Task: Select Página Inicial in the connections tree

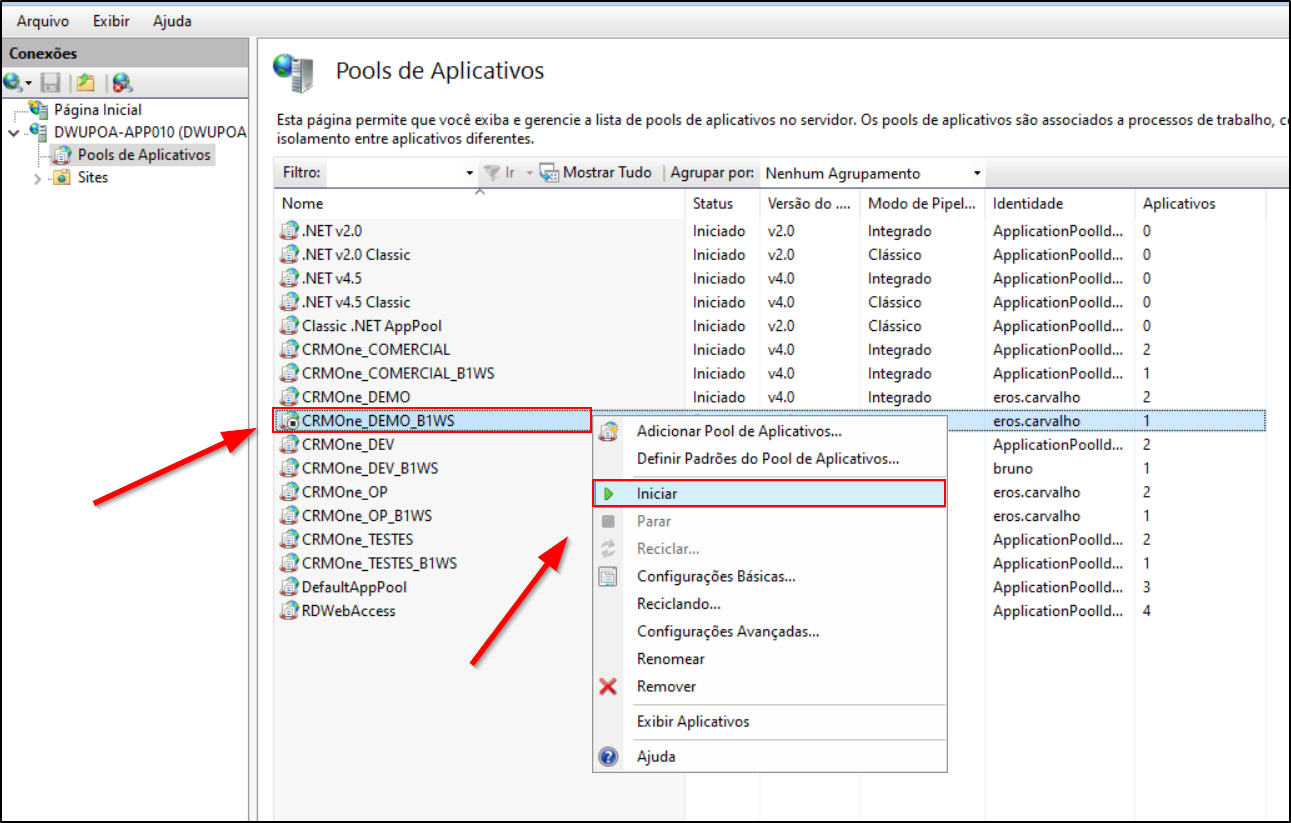Action: click(x=98, y=110)
